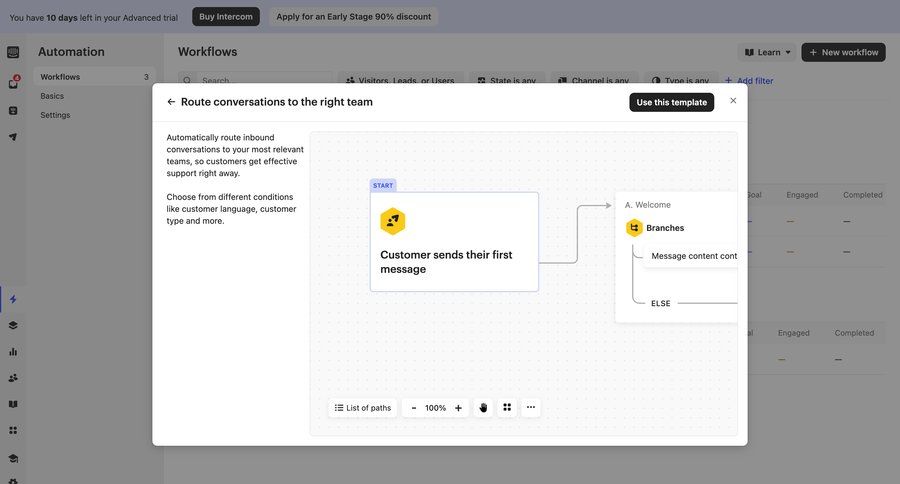Click the yellow Branches icon
Screen dimensions: 900x484
pos(634,228)
